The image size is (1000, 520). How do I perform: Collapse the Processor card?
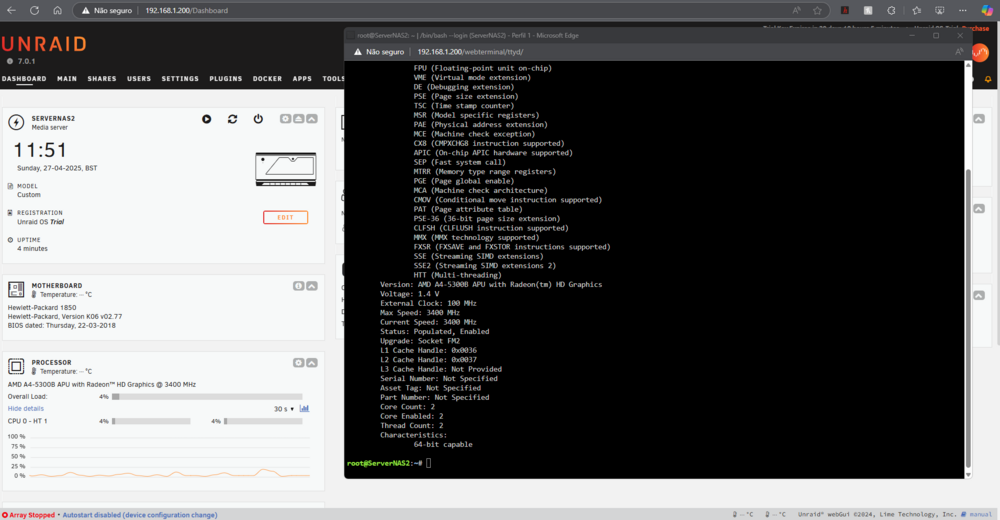click(x=312, y=362)
